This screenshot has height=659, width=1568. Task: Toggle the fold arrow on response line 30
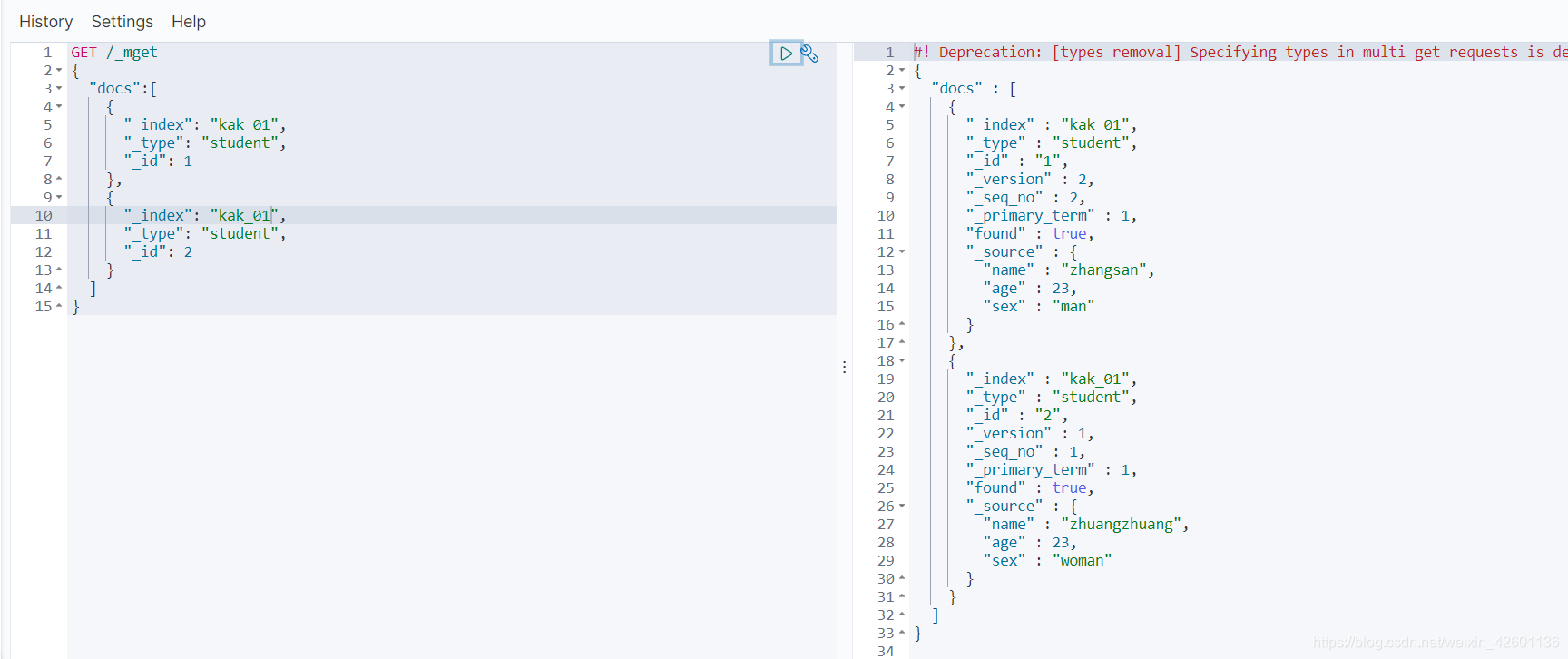(x=902, y=579)
